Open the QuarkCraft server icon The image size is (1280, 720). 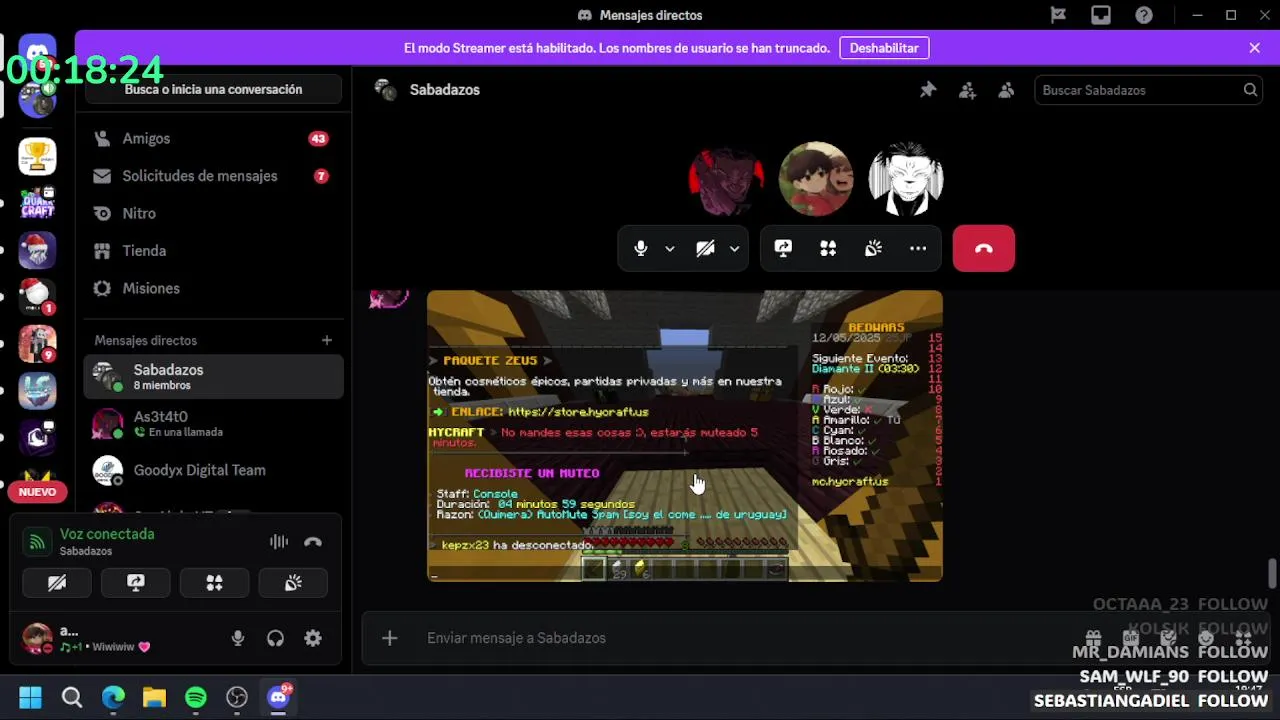tap(37, 203)
